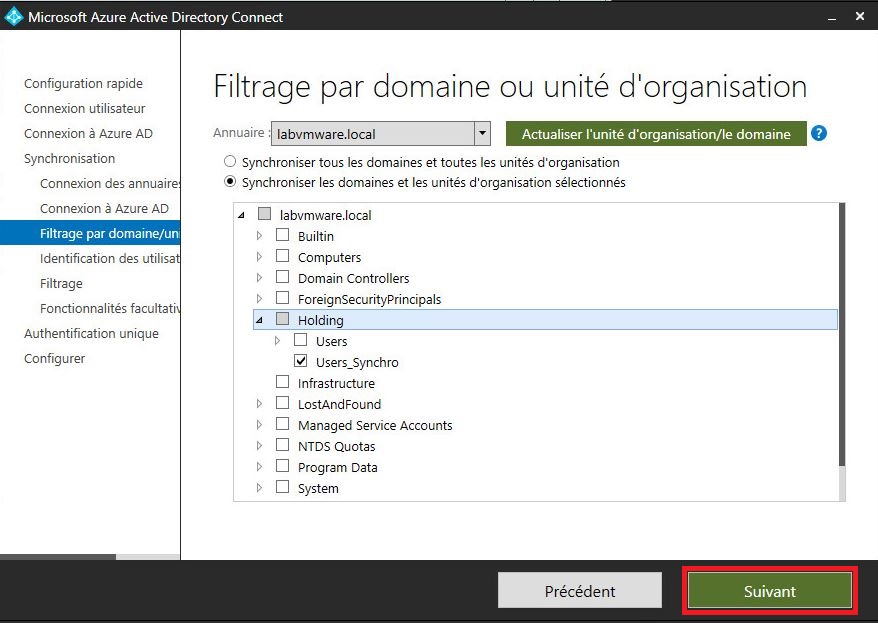Select 'Synchroniser les domaines sélectionnés' radio option
The width and height of the screenshot is (878, 623).
click(230, 182)
